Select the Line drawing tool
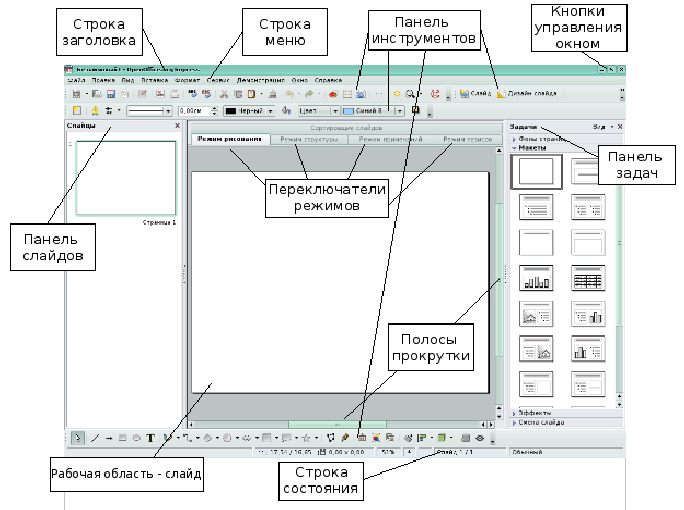The image size is (684, 510). click(x=95, y=438)
